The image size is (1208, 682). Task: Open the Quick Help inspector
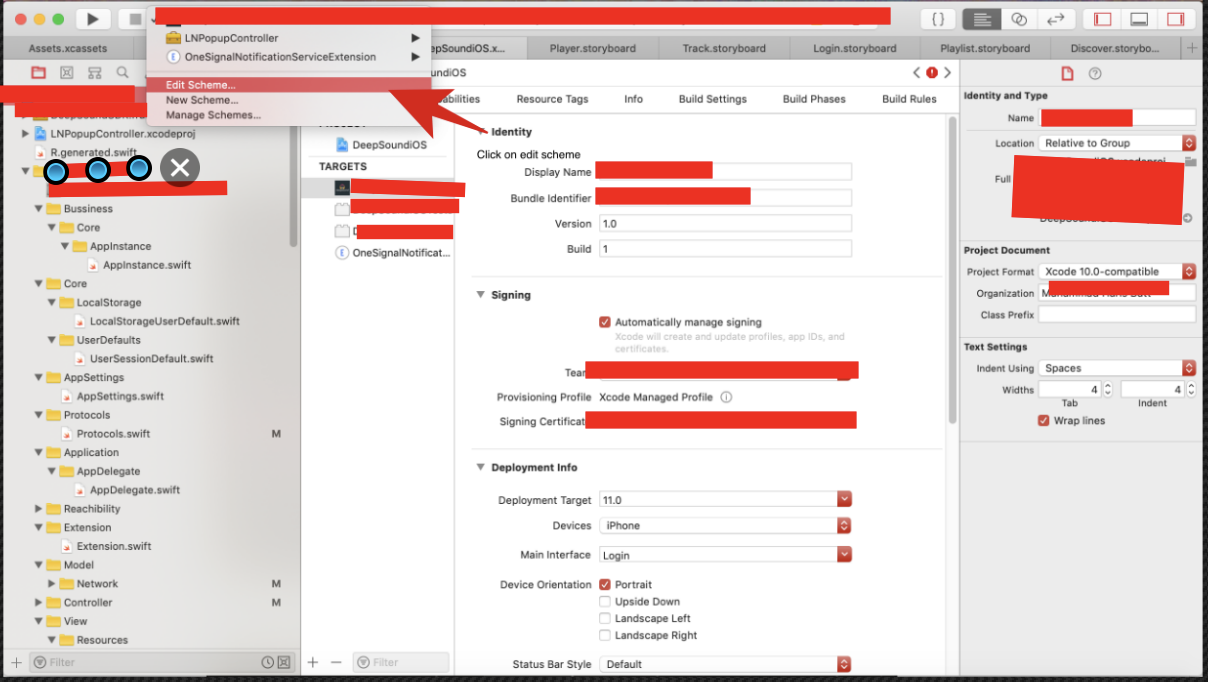pyautogui.click(x=1095, y=73)
